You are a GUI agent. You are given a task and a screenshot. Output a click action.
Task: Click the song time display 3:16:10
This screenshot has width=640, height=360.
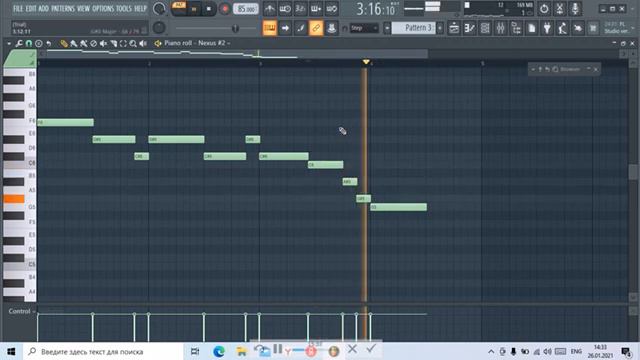click(x=376, y=9)
